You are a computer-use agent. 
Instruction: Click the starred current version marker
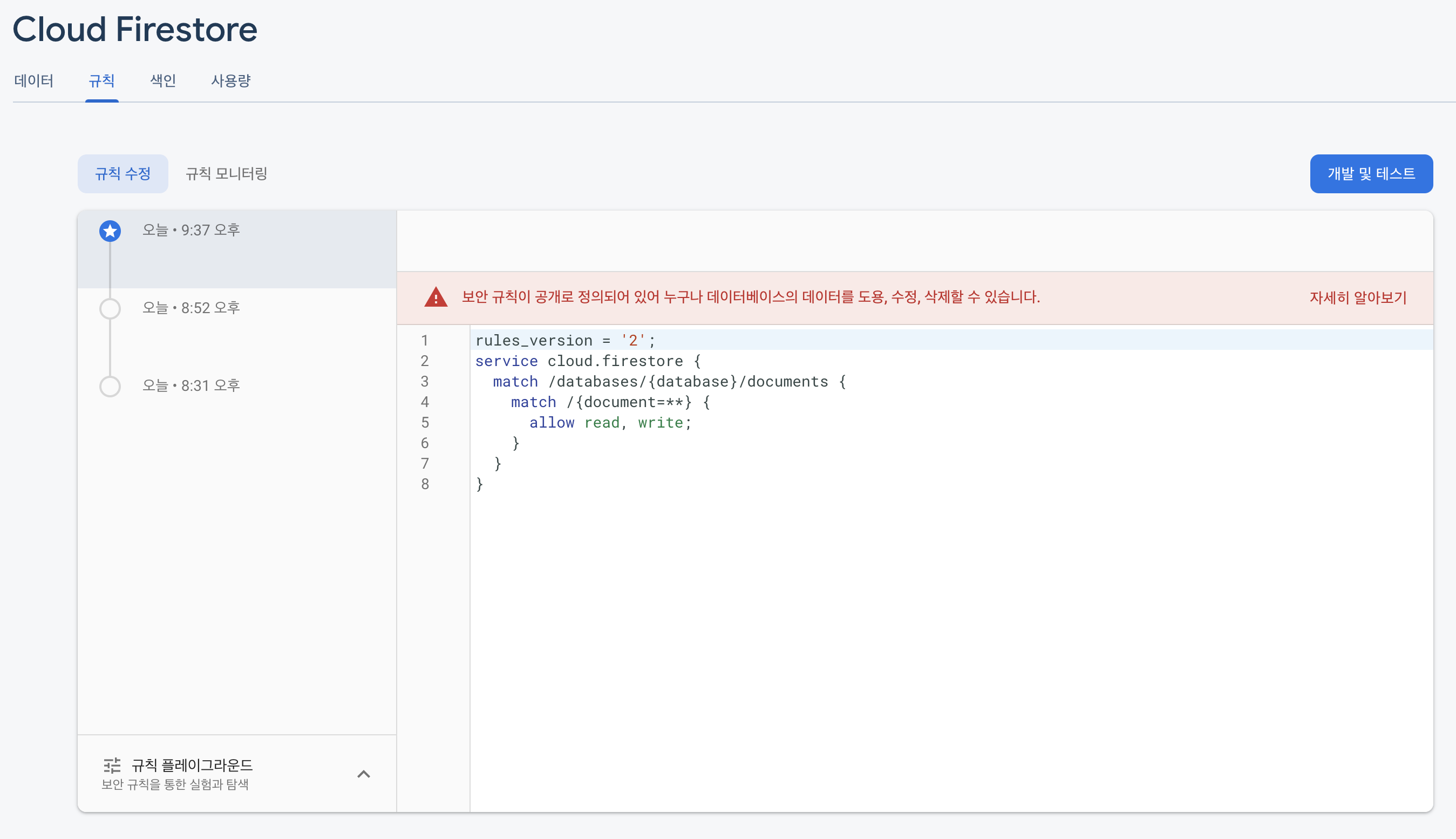tap(110, 231)
